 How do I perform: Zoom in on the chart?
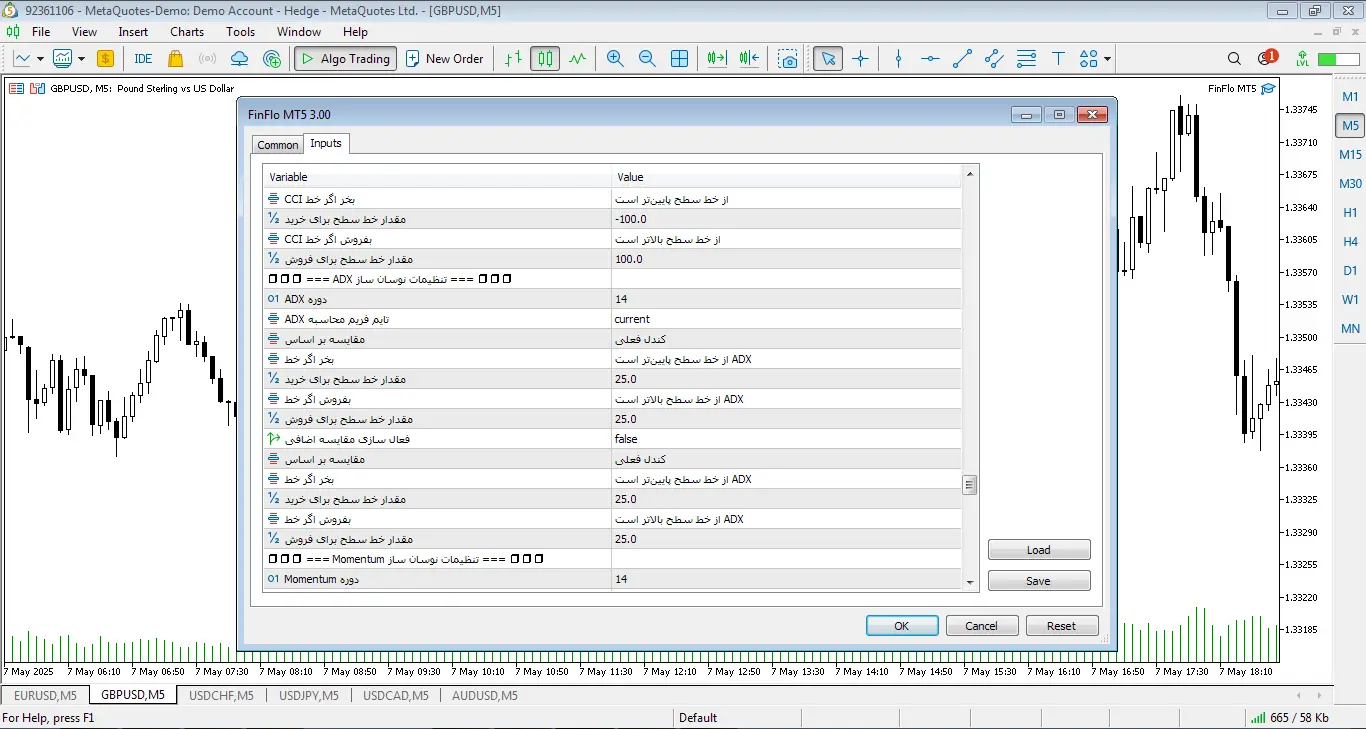pyautogui.click(x=615, y=59)
